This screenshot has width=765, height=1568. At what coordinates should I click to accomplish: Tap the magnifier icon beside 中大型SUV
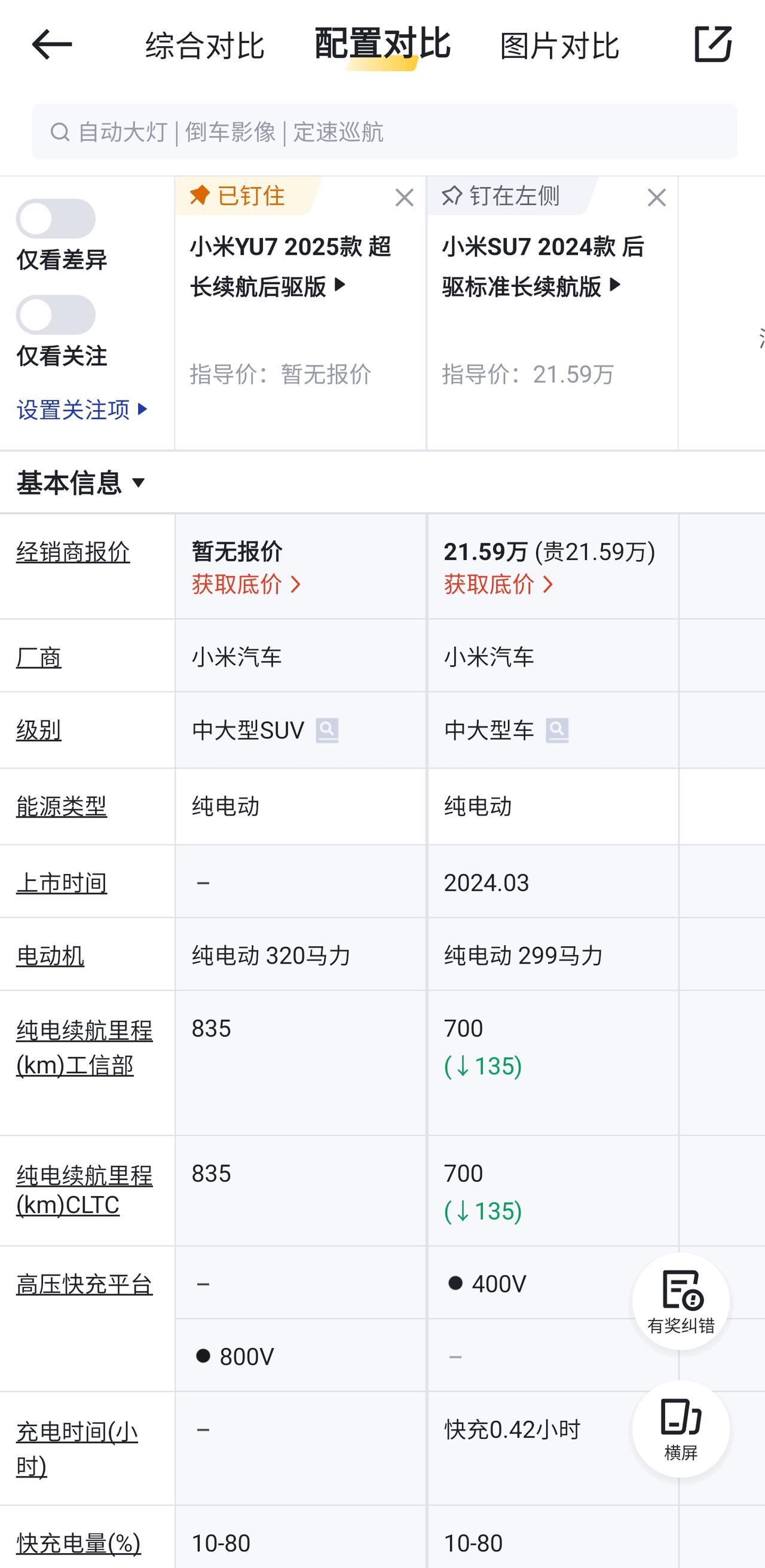point(327,730)
